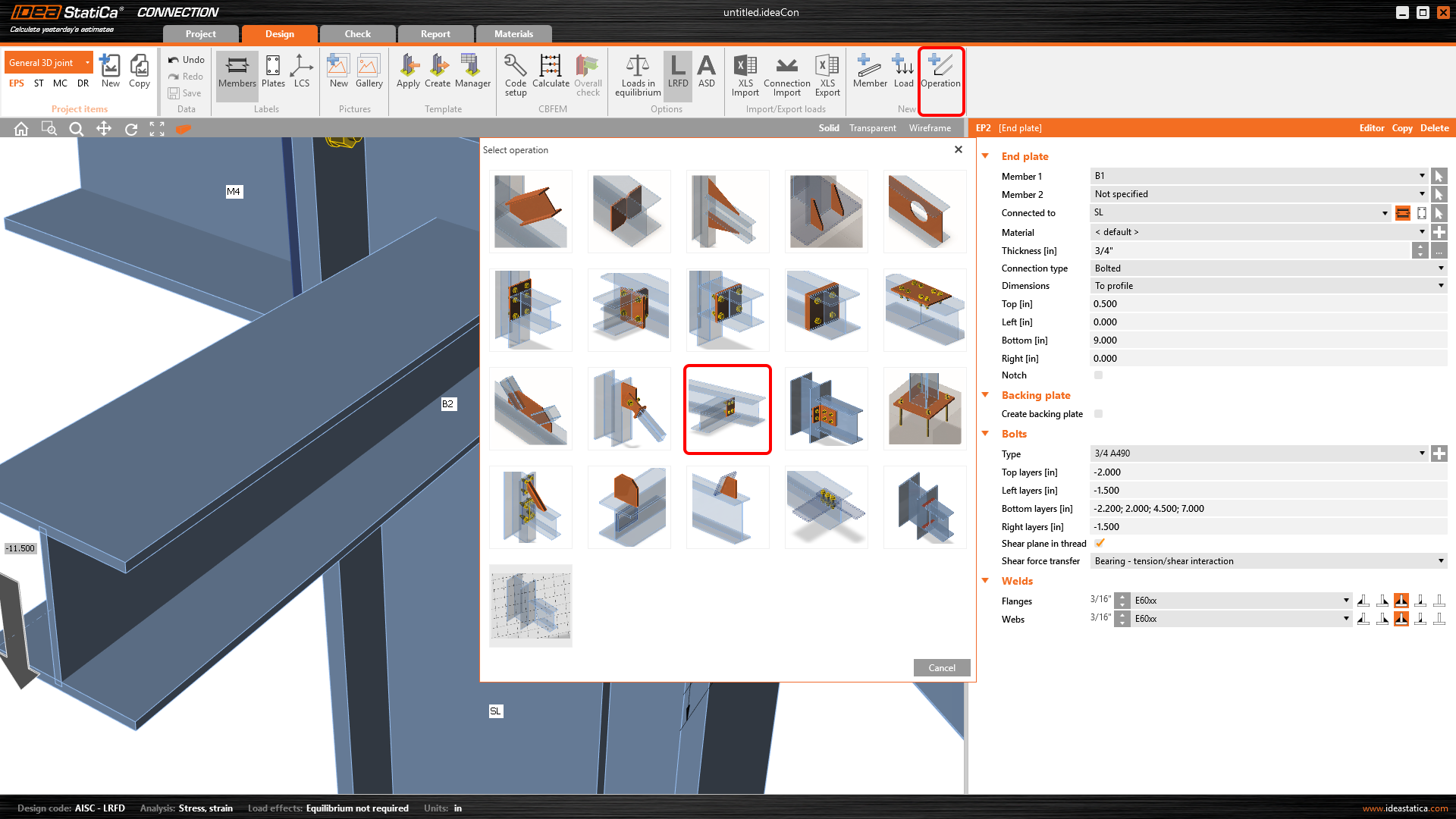Select the base plate anchor operation thumbnail
Screen dimensions: 1456x819
pos(924,409)
